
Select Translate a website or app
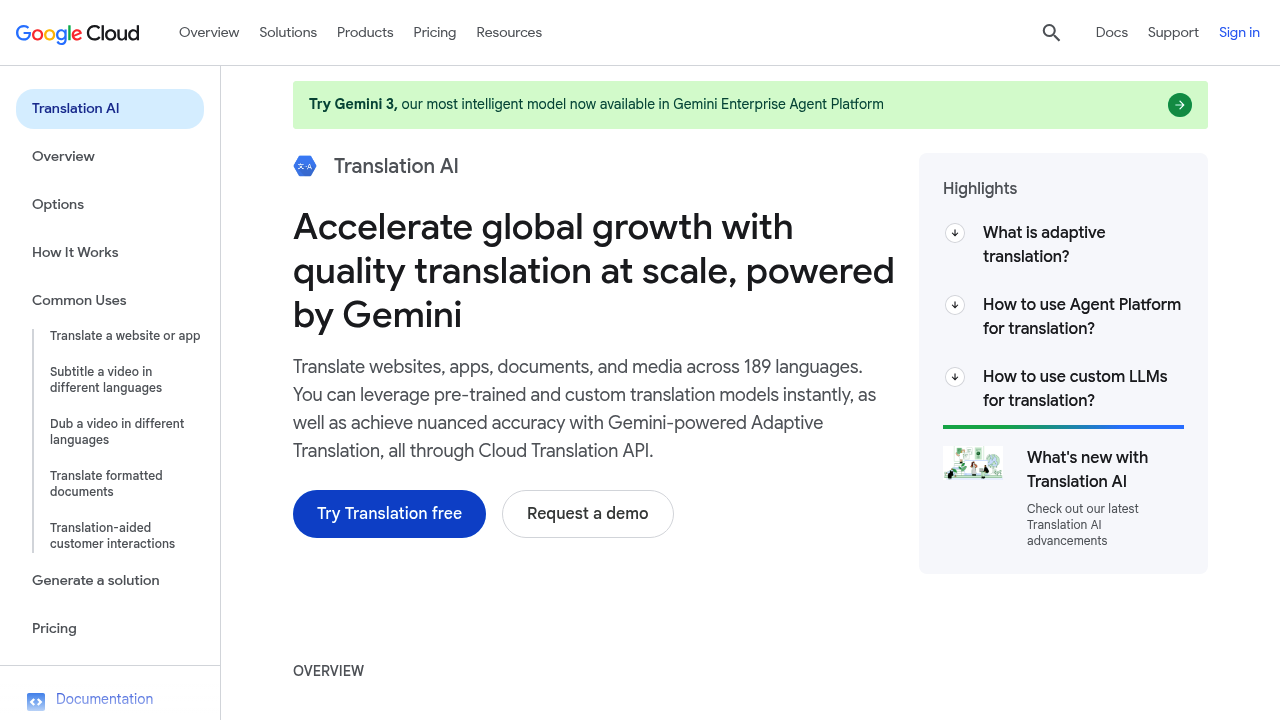[125, 336]
